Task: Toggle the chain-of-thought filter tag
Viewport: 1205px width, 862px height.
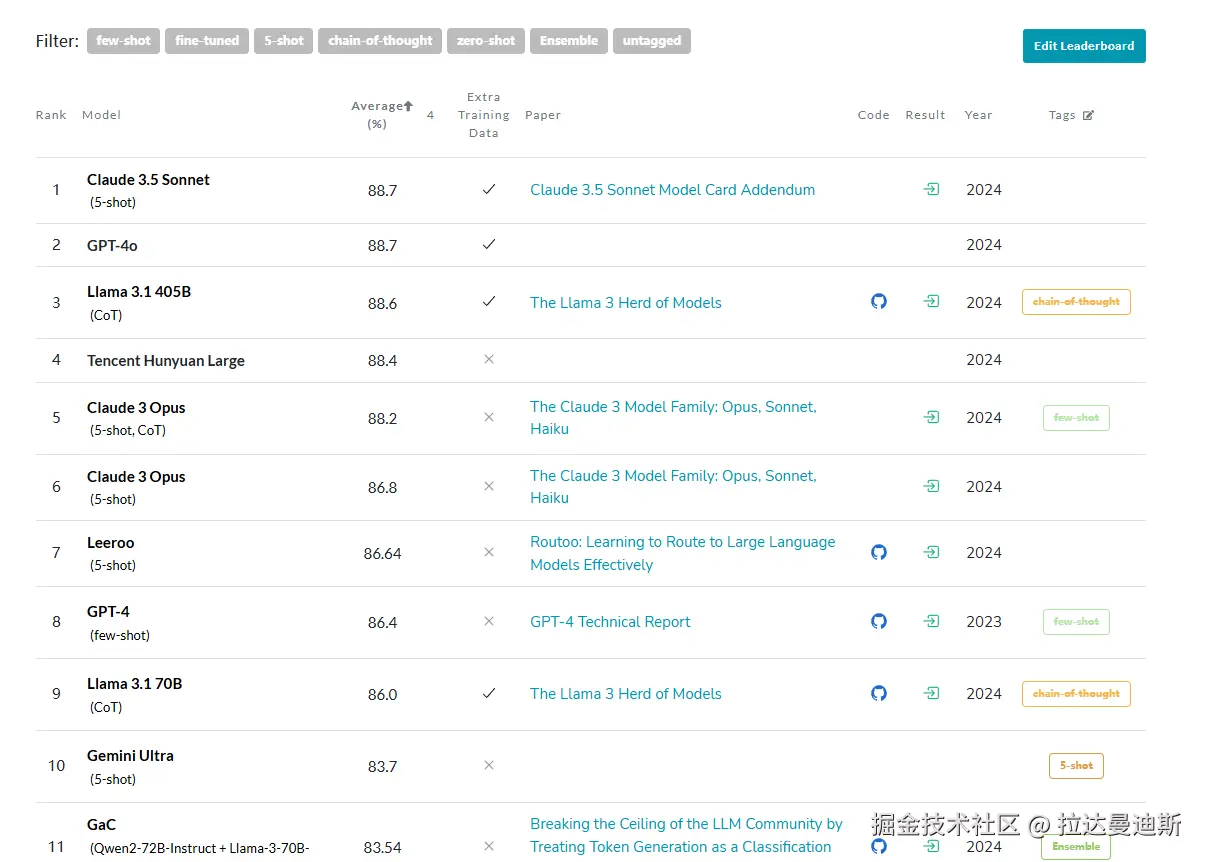Action: pyautogui.click(x=380, y=41)
